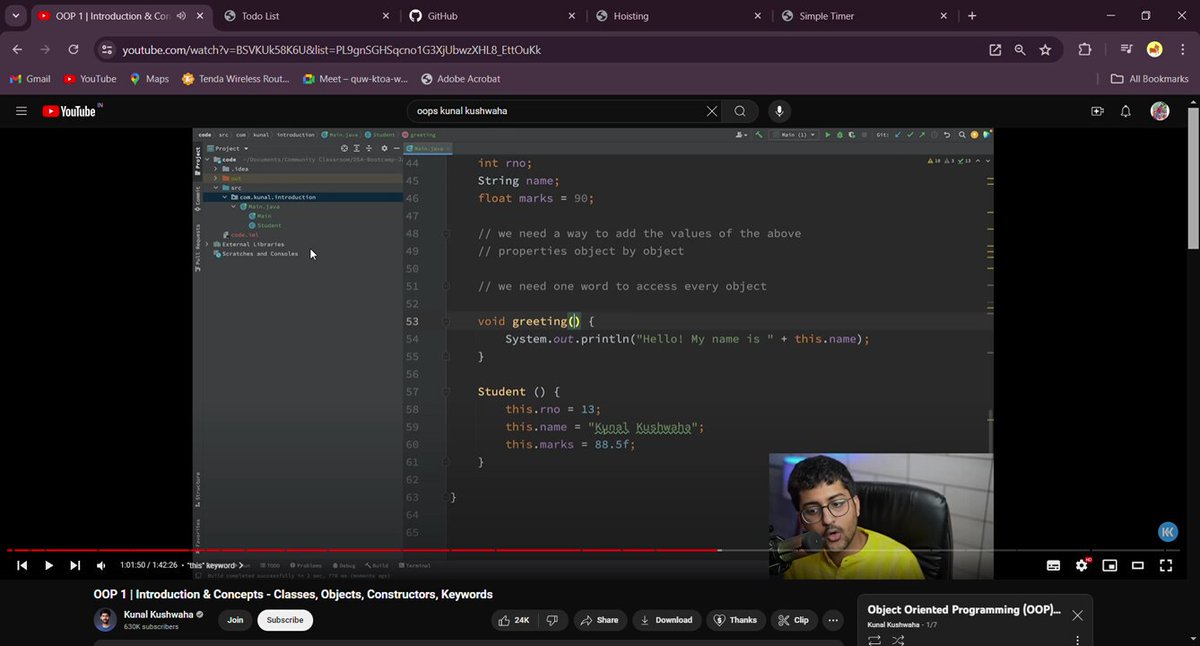Open the "this" keyword chapter list
The height and width of the screenshot is (646, 1200).
click(214, 565)
